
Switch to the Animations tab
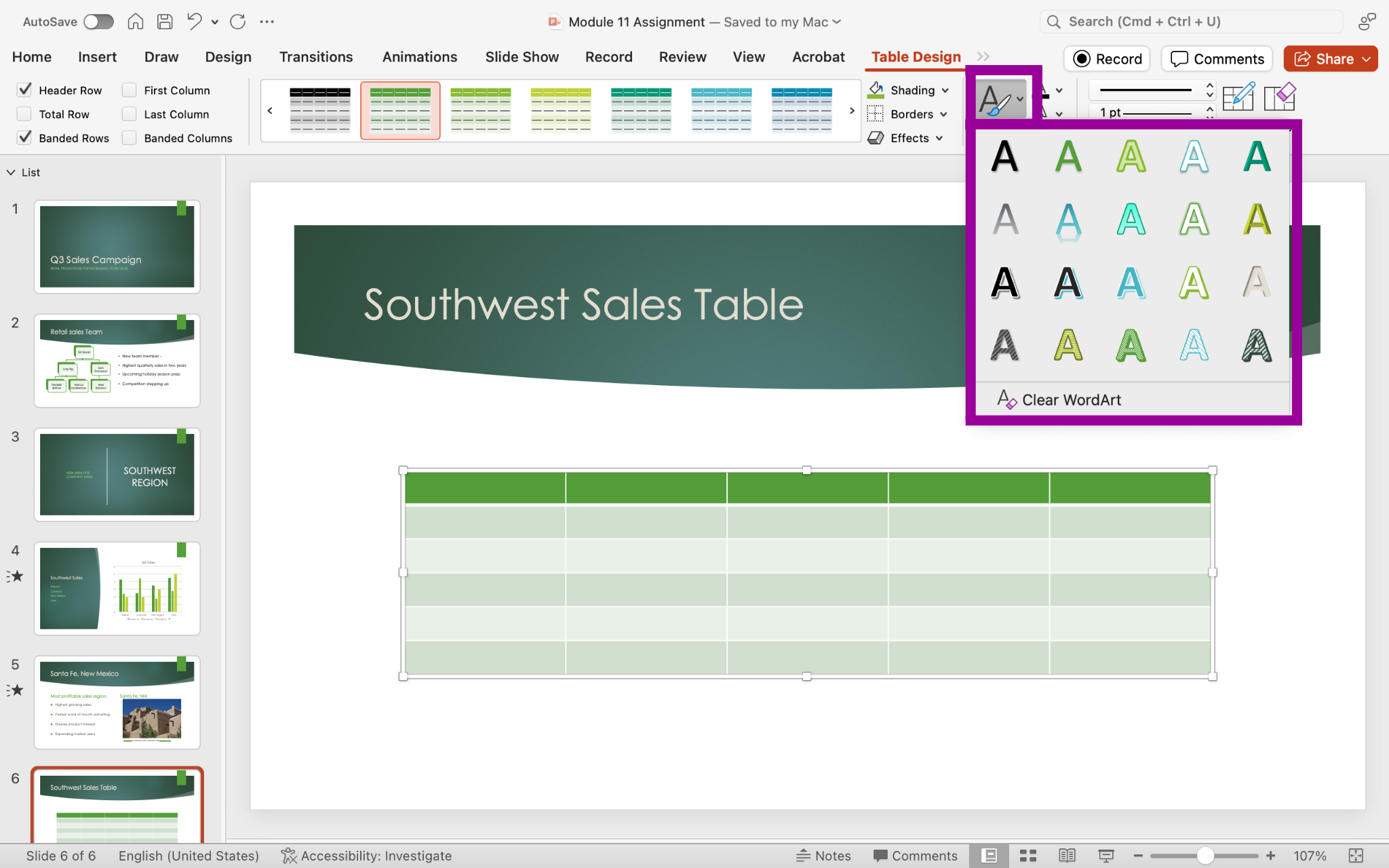point(420,57)
